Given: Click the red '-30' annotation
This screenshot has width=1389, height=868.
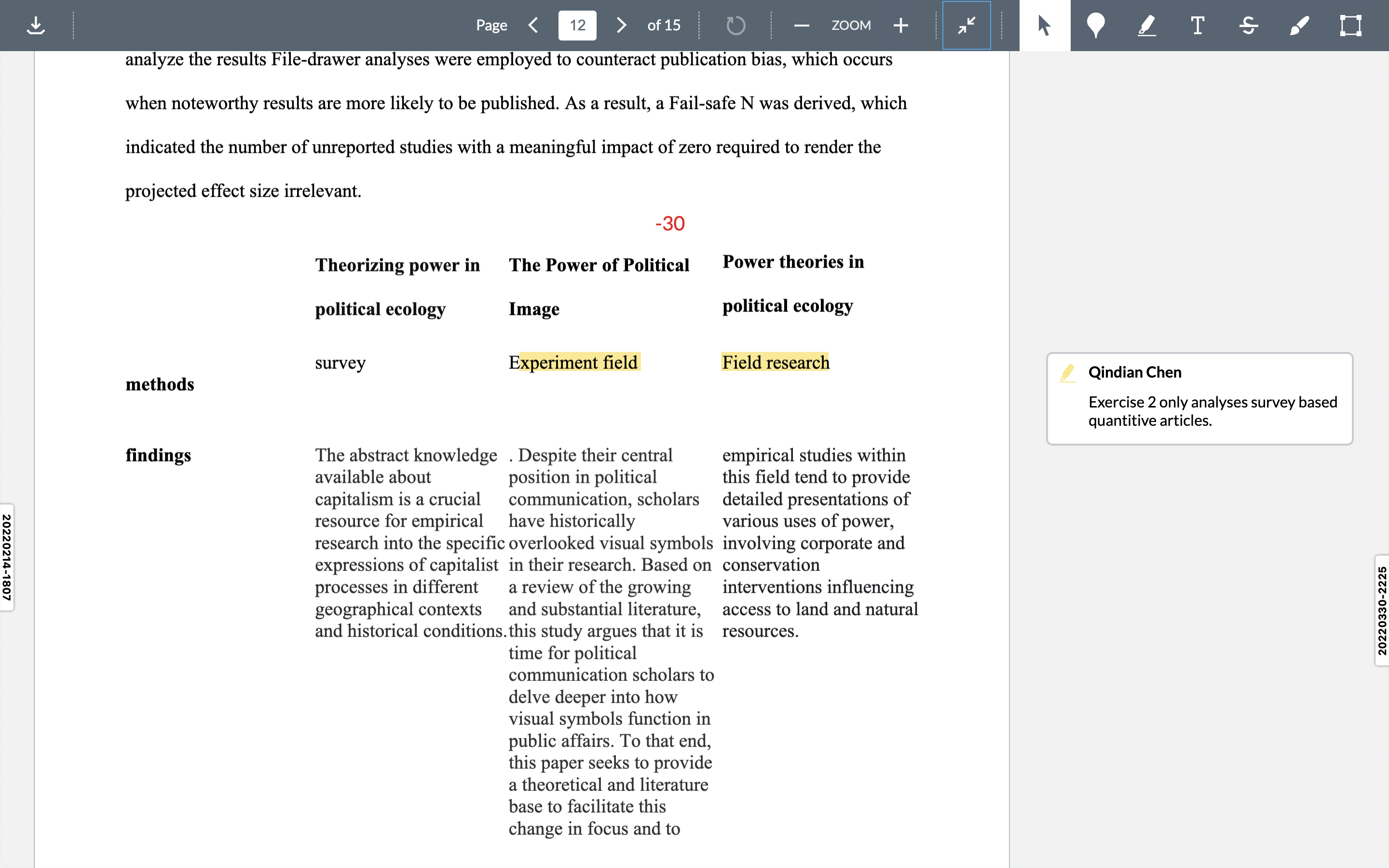Looking at the screenshot, I should pyautogui.click(x=670, y=223).
